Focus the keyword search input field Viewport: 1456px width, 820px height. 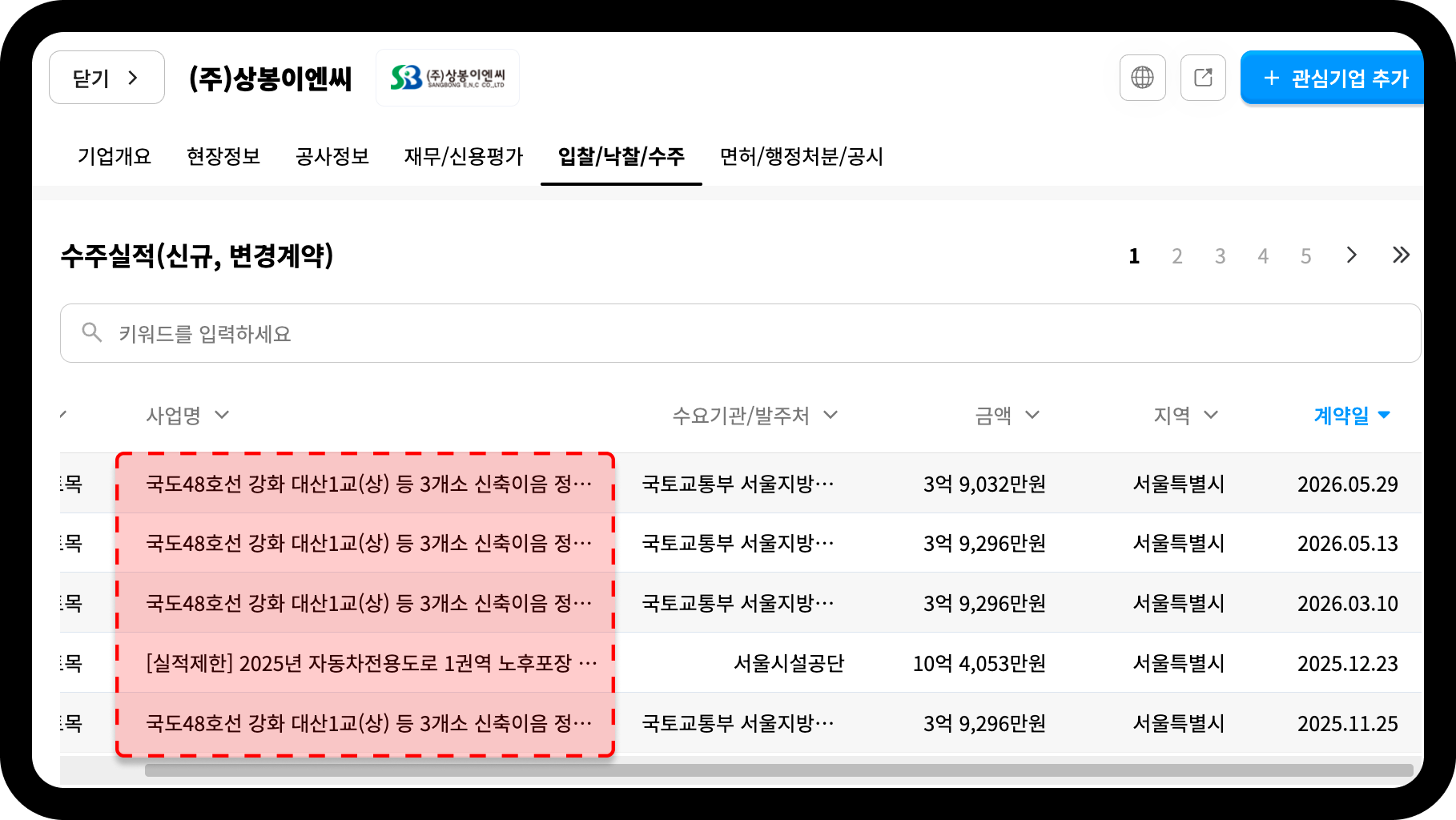(x=740, y=333)
